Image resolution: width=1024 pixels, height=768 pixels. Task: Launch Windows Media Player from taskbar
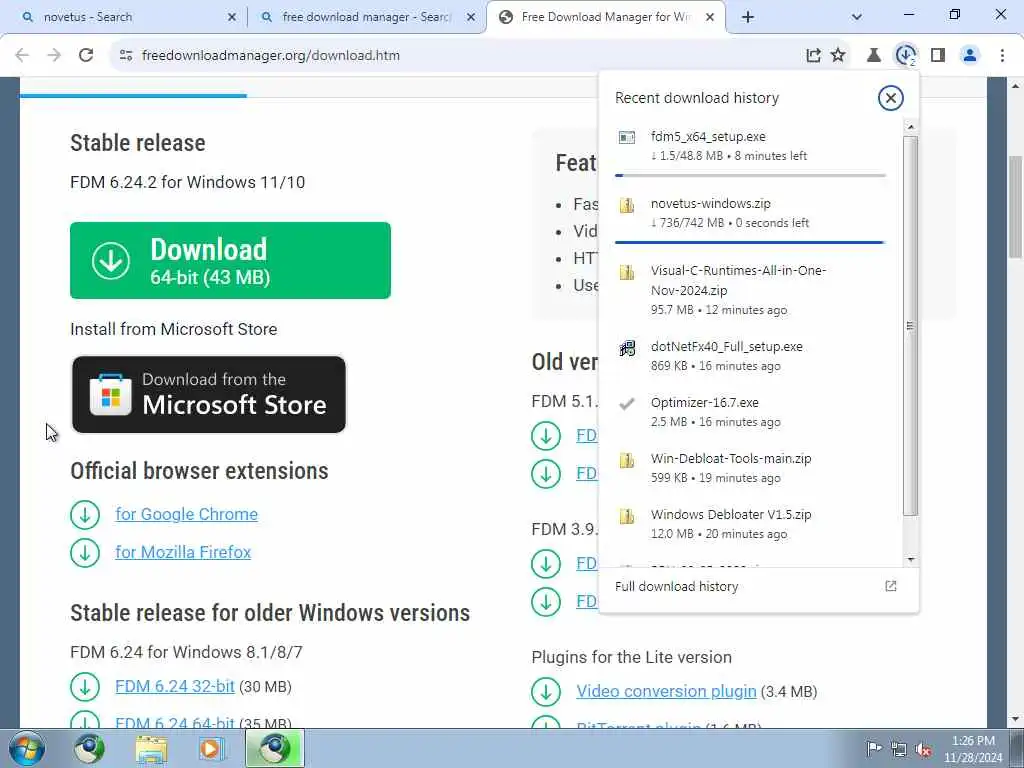[211, 748]
